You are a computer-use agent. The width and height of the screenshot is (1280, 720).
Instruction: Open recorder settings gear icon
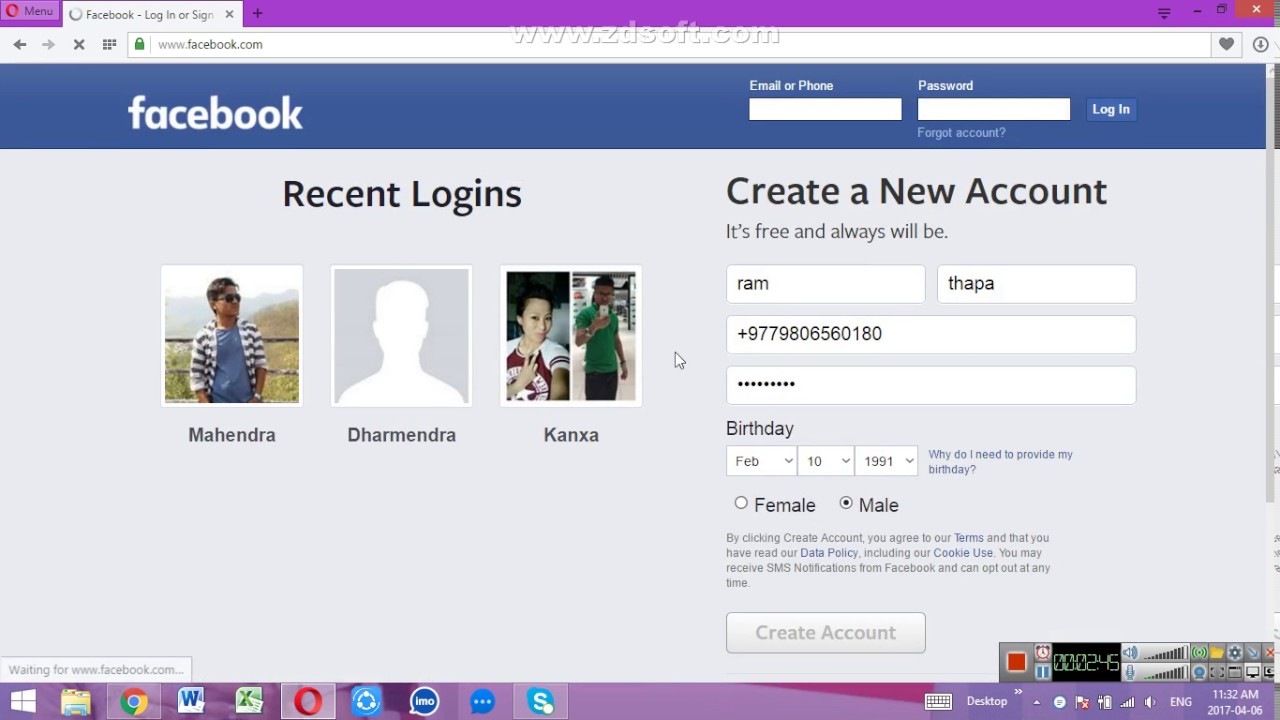[1235, 653]
